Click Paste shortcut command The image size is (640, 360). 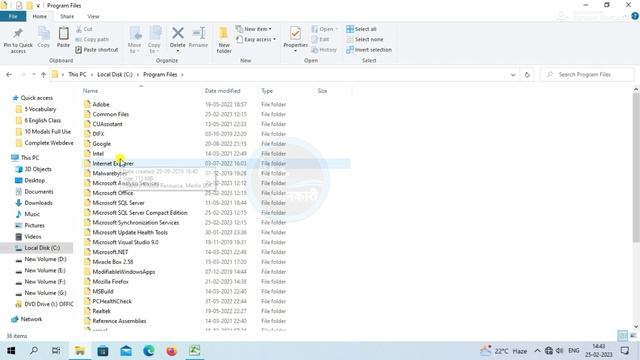coord(97,49)
